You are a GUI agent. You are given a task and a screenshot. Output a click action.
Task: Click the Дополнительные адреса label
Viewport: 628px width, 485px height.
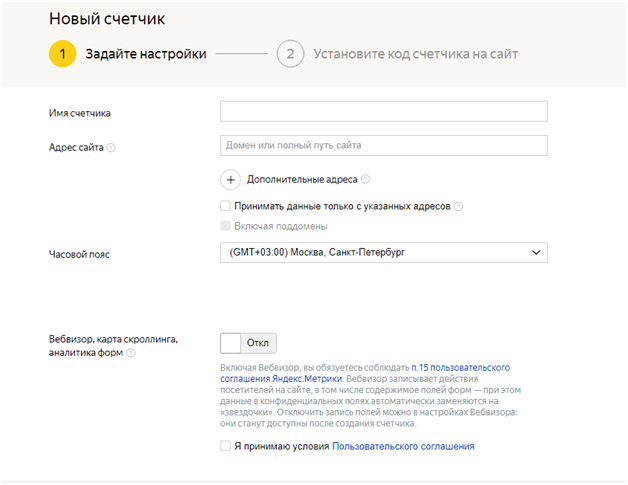point(301,180)
